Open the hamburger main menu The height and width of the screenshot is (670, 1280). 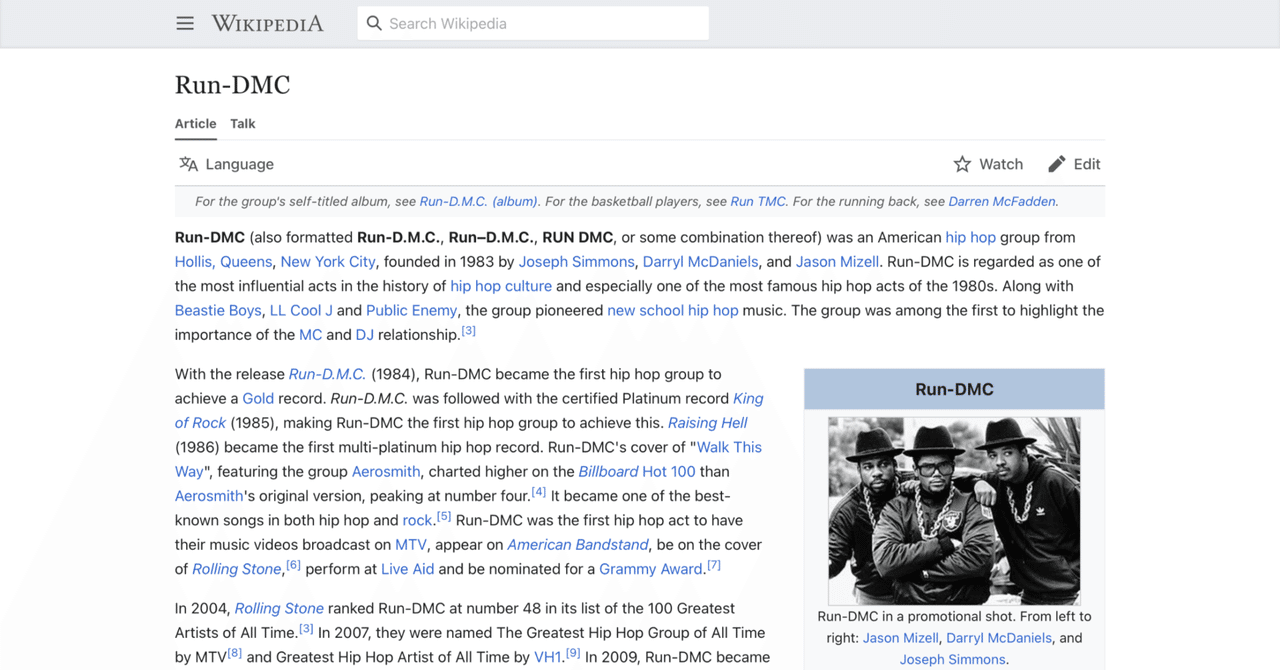[x=185, y=23]
